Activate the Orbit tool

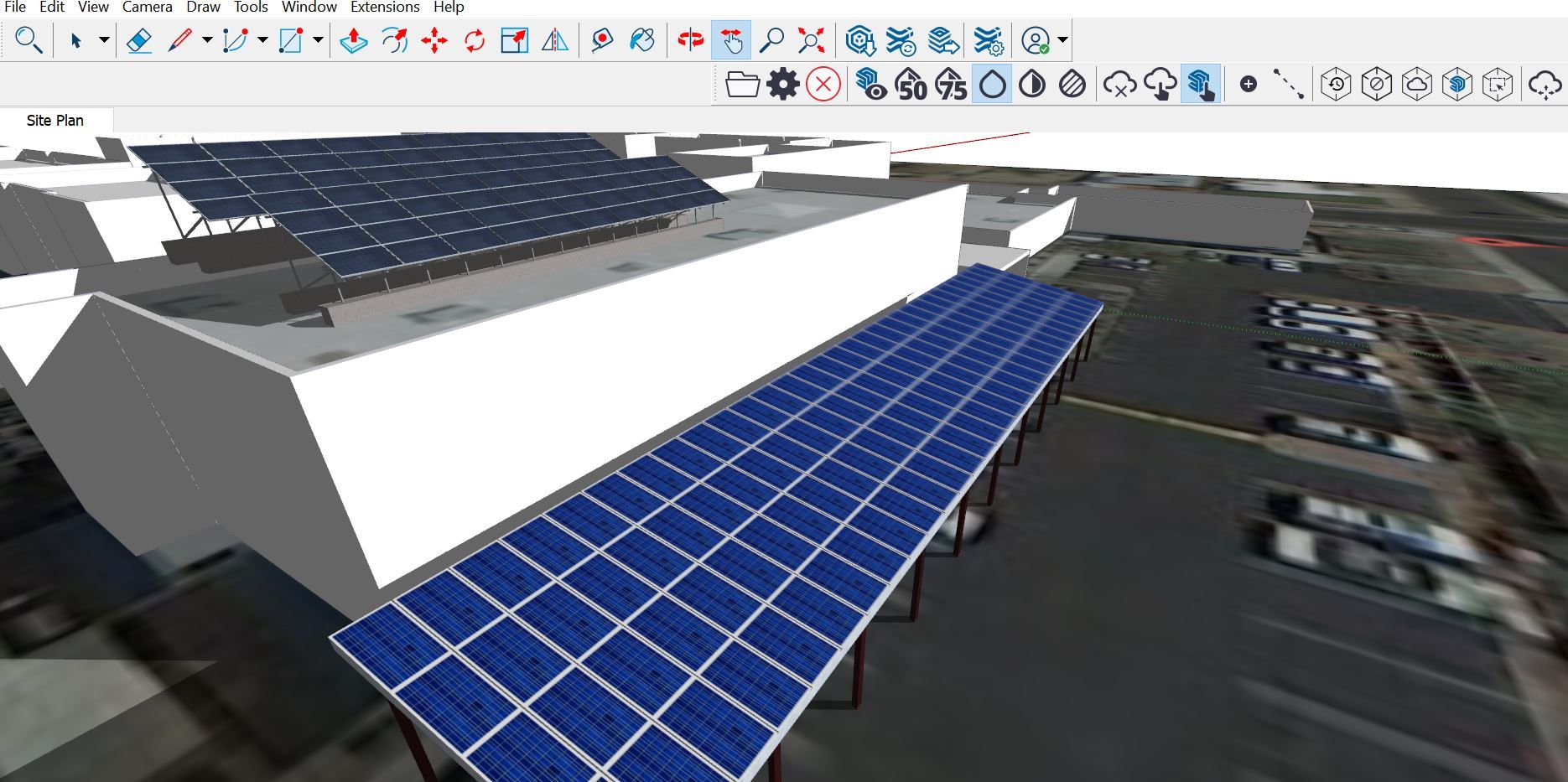tap(690, 38)
